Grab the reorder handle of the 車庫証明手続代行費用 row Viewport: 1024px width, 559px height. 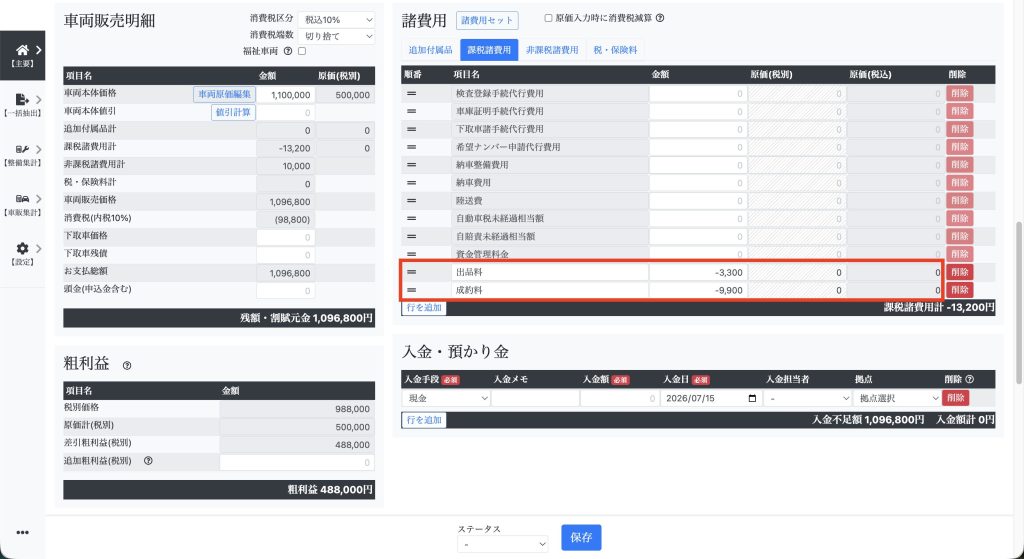coord(411,112)
